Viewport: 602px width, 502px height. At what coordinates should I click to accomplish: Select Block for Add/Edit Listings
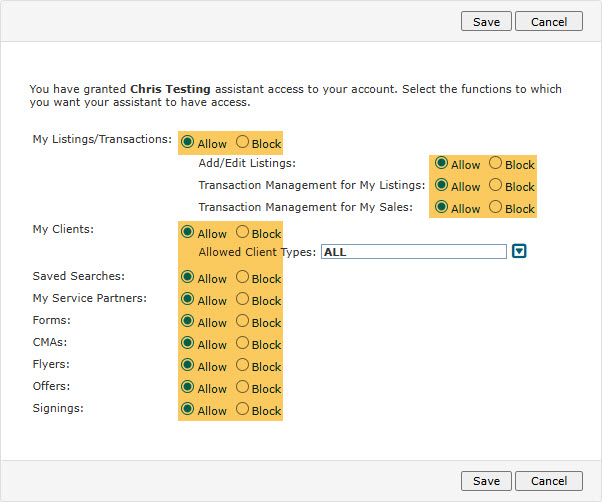coord(495,164)
